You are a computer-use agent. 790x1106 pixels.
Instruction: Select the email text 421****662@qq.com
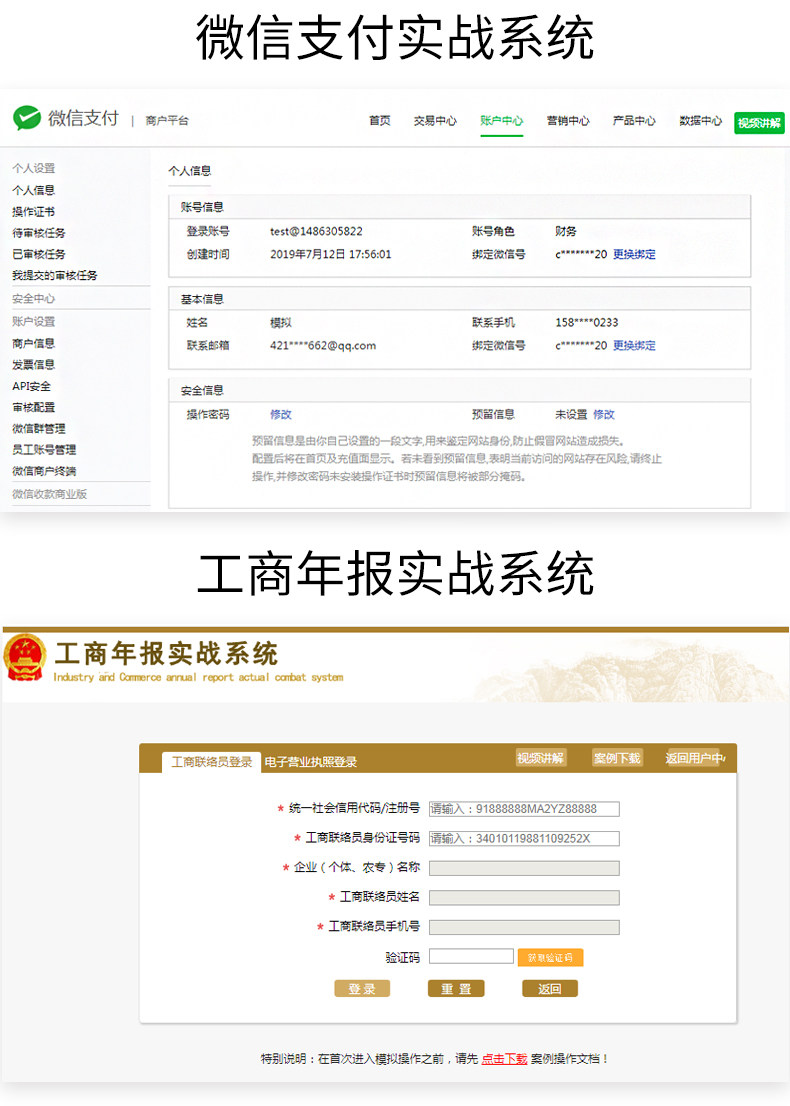(x=323, y=345)
